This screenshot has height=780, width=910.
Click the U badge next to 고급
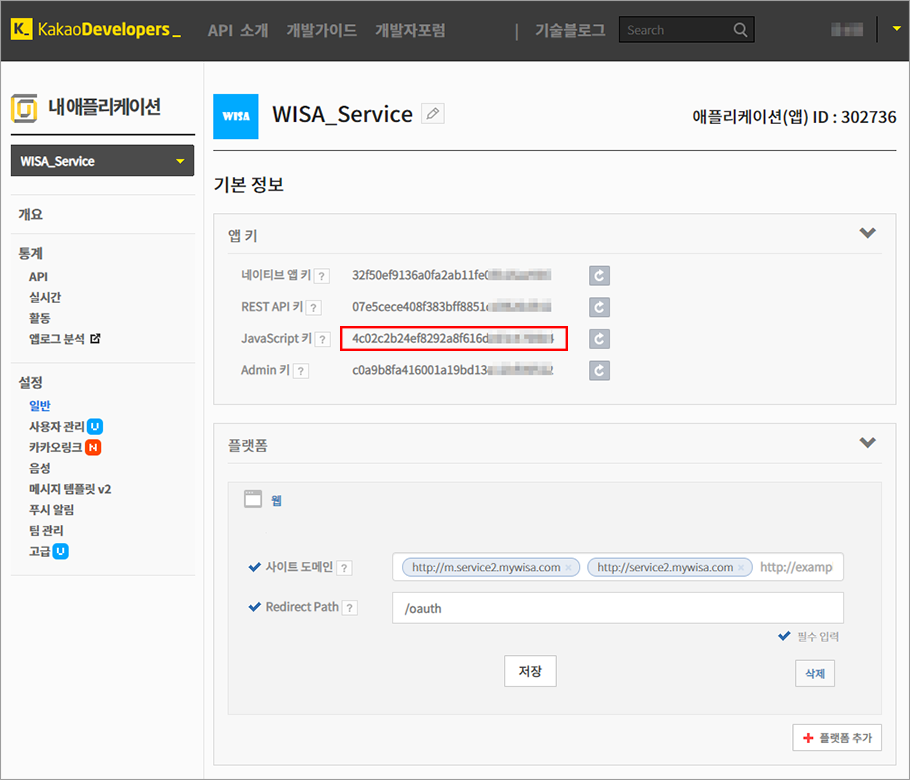60,551
